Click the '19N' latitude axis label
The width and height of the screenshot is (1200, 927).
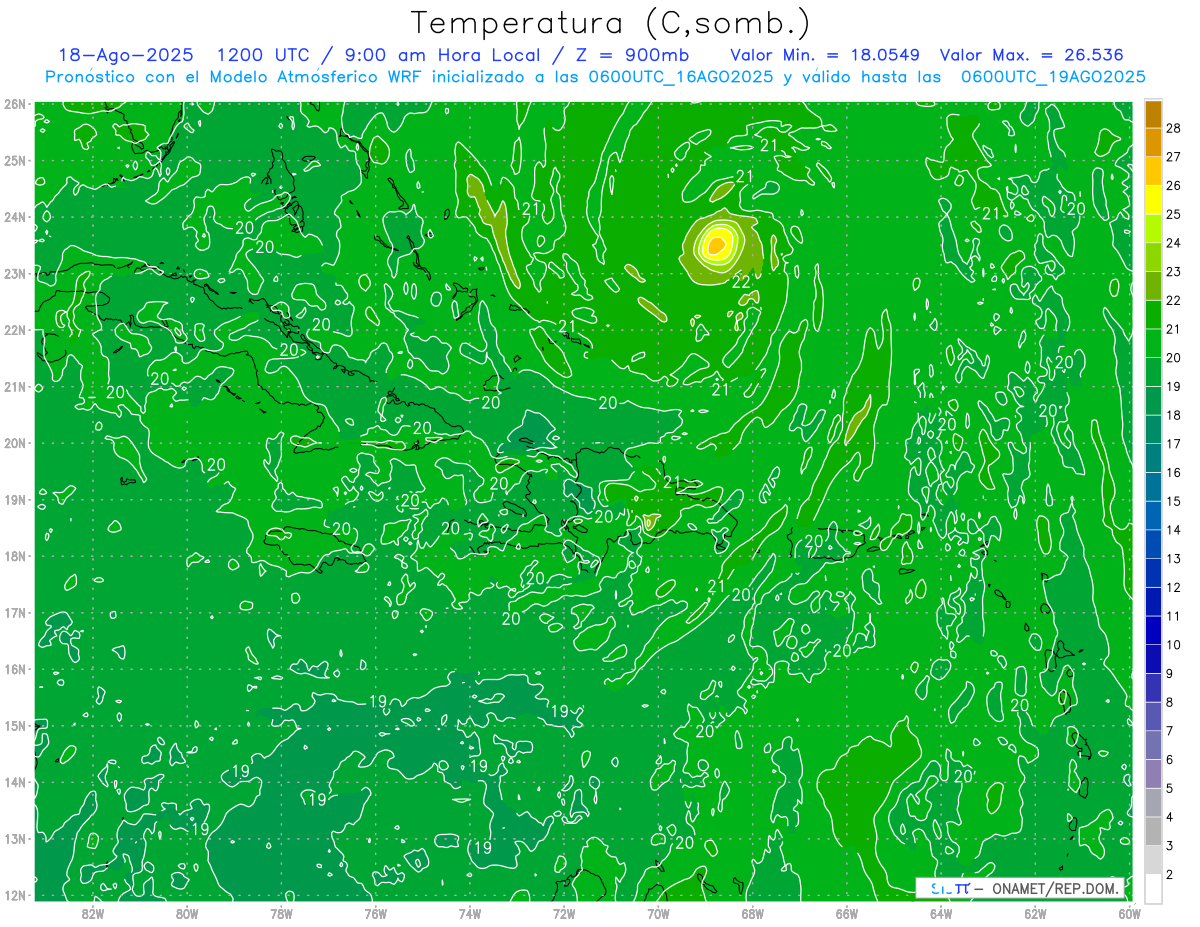[x=14, y=499]
